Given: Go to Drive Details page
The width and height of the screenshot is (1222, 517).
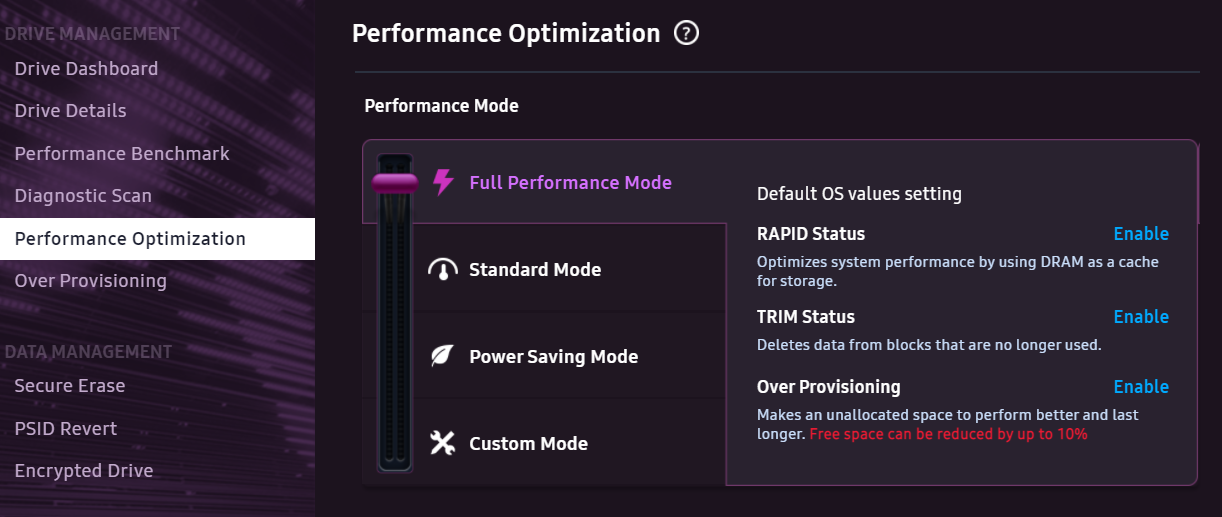Looking at the screenshot, I should click(70, 111).
